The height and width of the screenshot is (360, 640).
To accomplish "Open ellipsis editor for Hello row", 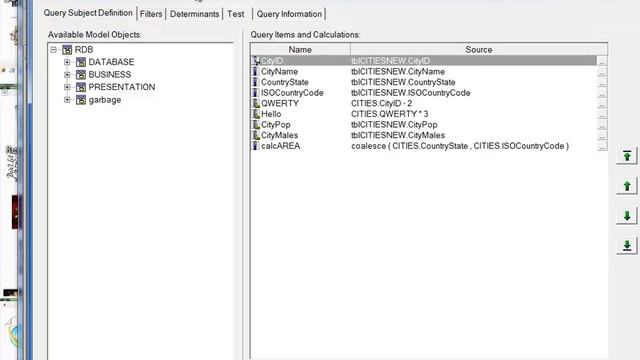I will pyautogui.click(x=602, y=114).
